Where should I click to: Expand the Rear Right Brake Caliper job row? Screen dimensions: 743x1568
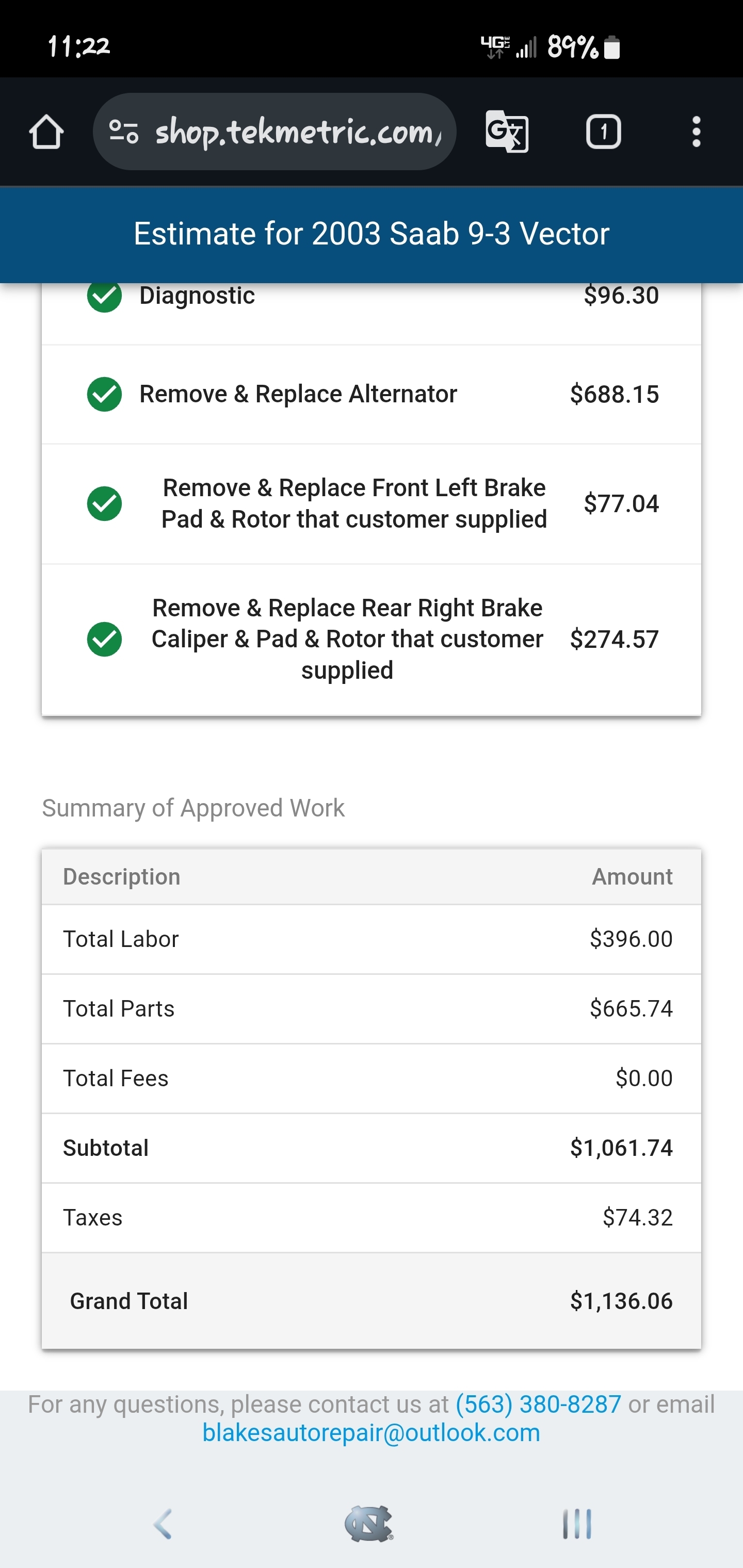[x=347, y=639]
